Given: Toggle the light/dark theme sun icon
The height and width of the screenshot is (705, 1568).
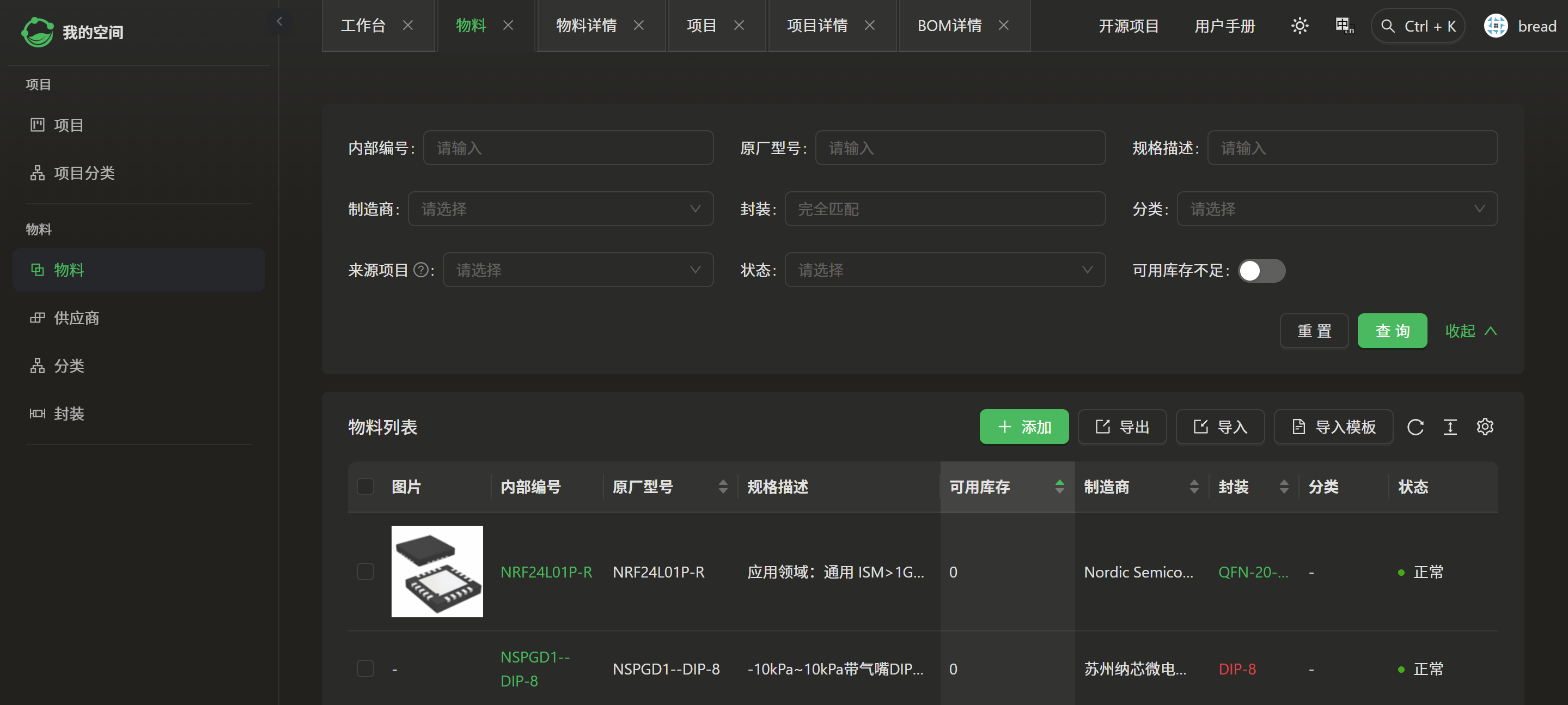Looking at the screenshot, I should pos(1299,26).
